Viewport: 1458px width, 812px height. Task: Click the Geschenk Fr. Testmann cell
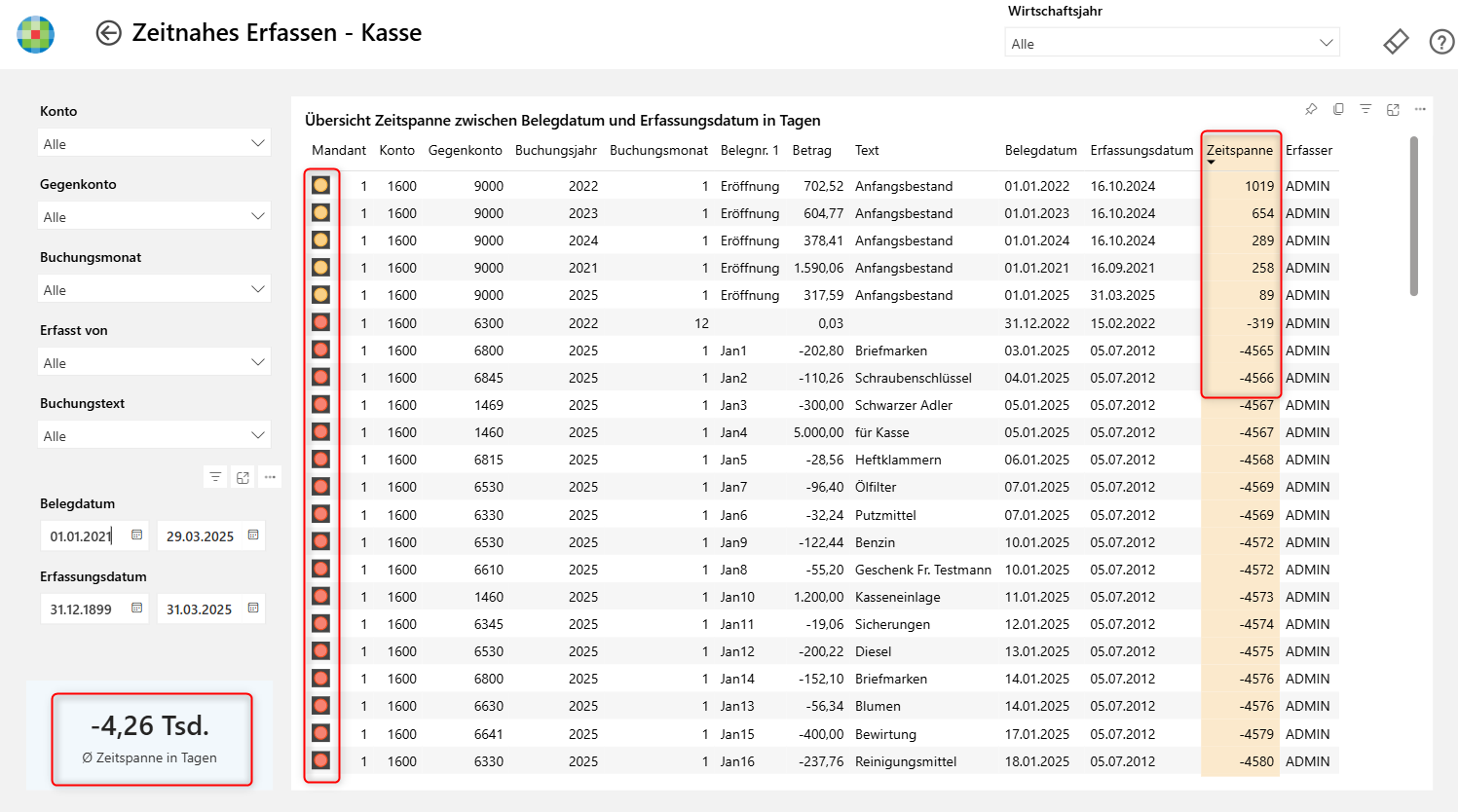coord(923,570)
